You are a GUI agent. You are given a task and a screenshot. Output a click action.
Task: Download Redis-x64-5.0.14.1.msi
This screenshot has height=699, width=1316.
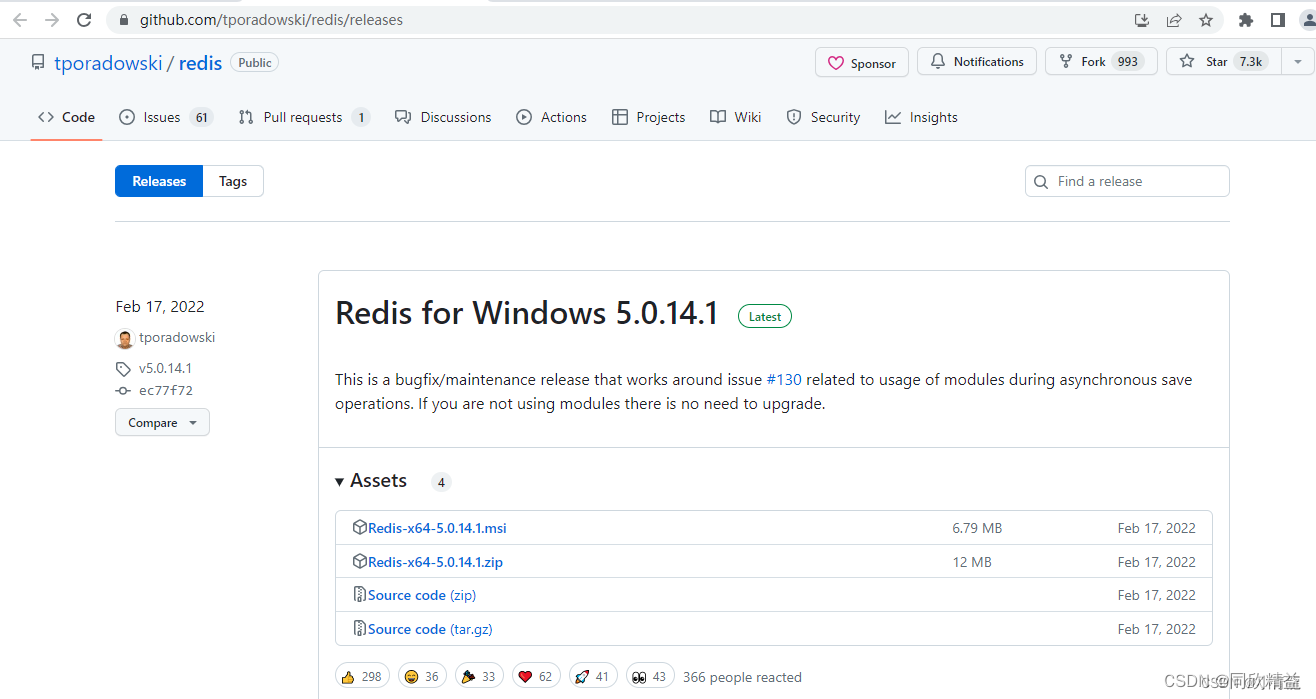437,528
